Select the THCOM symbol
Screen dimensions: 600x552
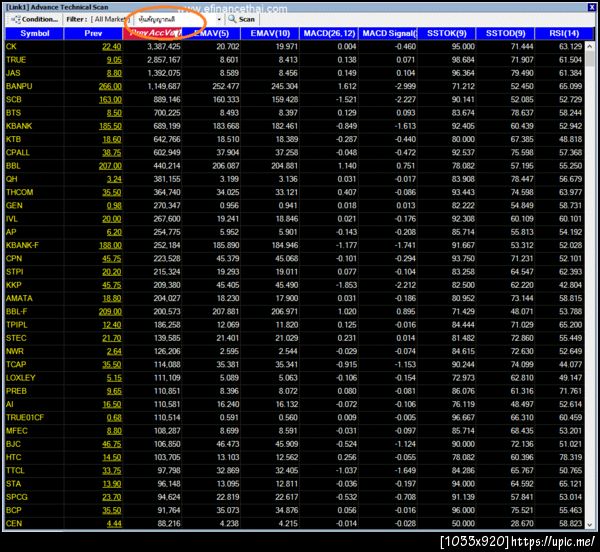pyautogui.click(x=20, y=192)
